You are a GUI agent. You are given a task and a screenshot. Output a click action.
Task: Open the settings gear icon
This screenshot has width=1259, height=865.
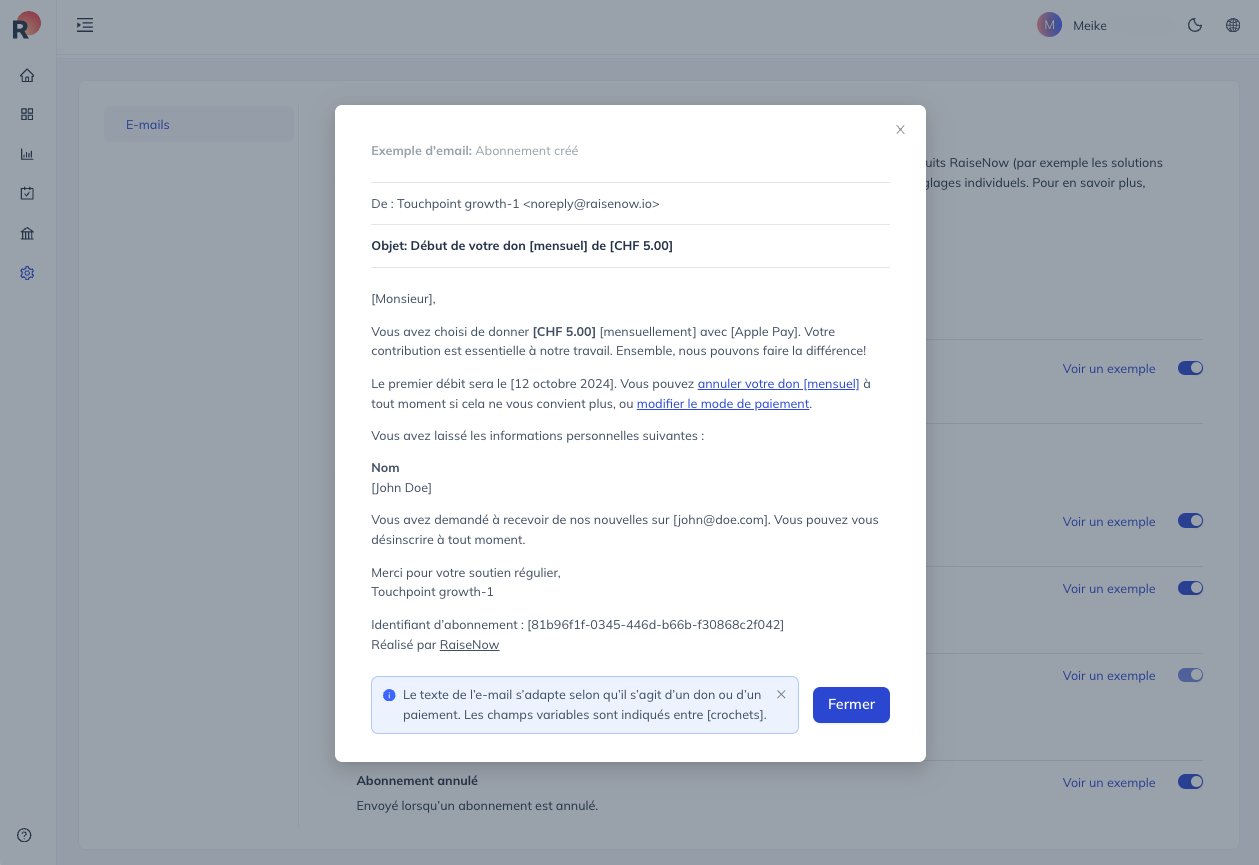coord(27,273)
